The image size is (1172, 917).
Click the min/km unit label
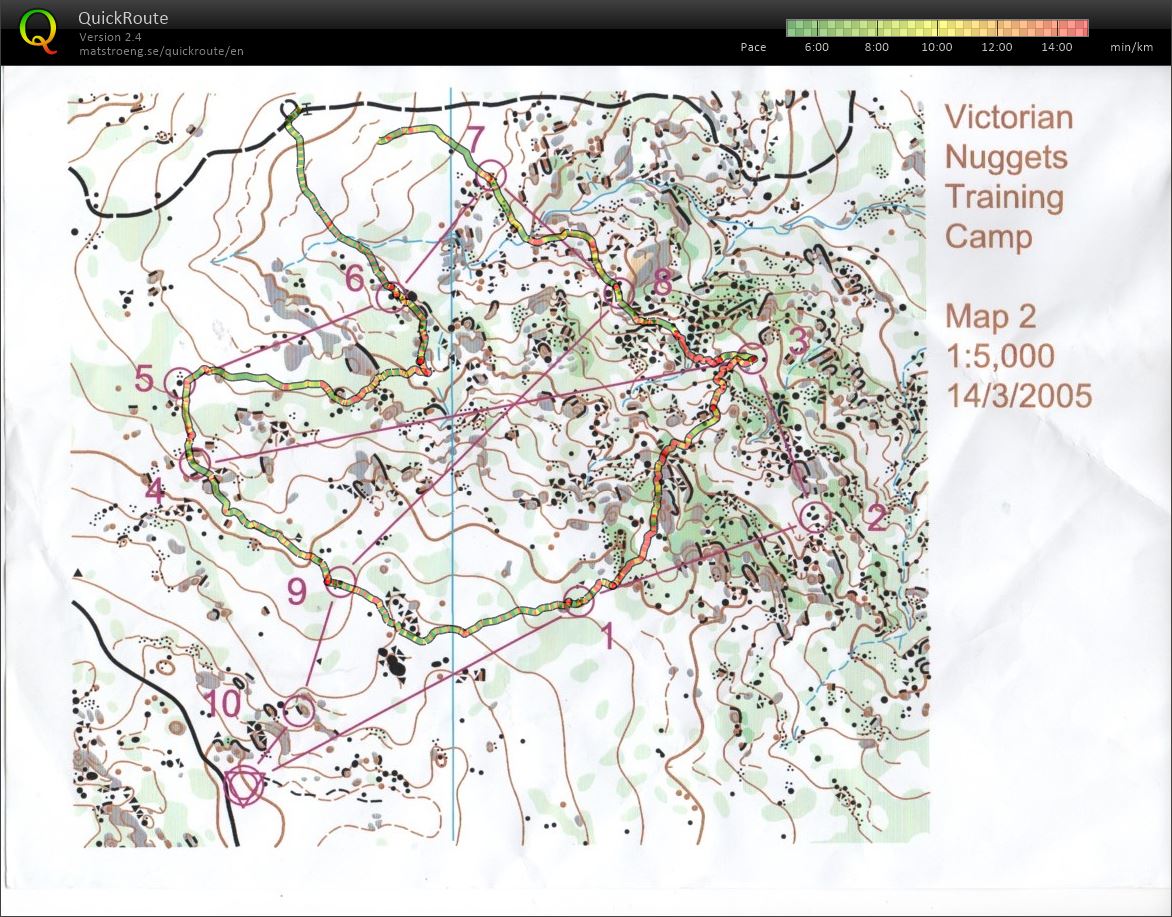click(1131, 47)
